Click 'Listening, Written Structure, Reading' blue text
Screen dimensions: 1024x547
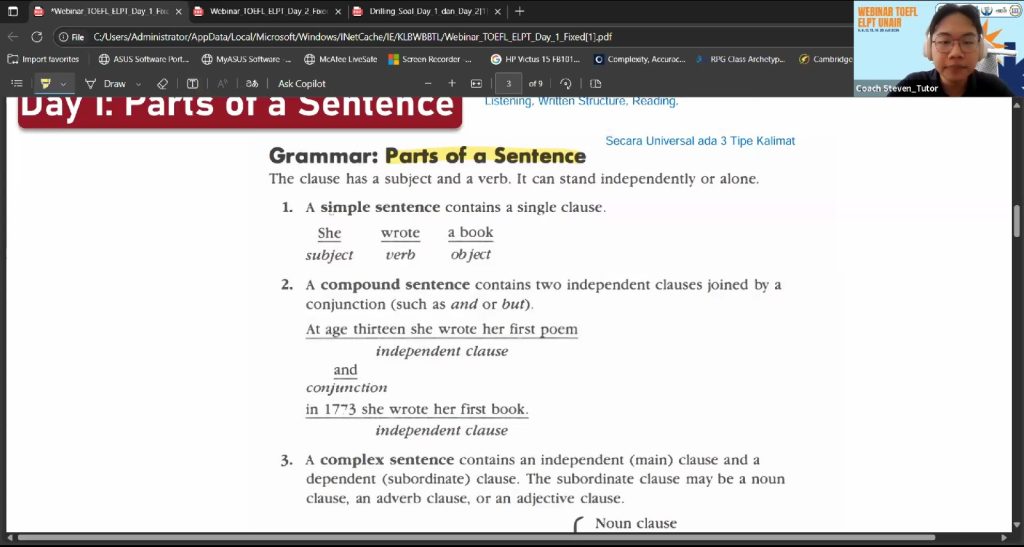[x=581, y=101]
